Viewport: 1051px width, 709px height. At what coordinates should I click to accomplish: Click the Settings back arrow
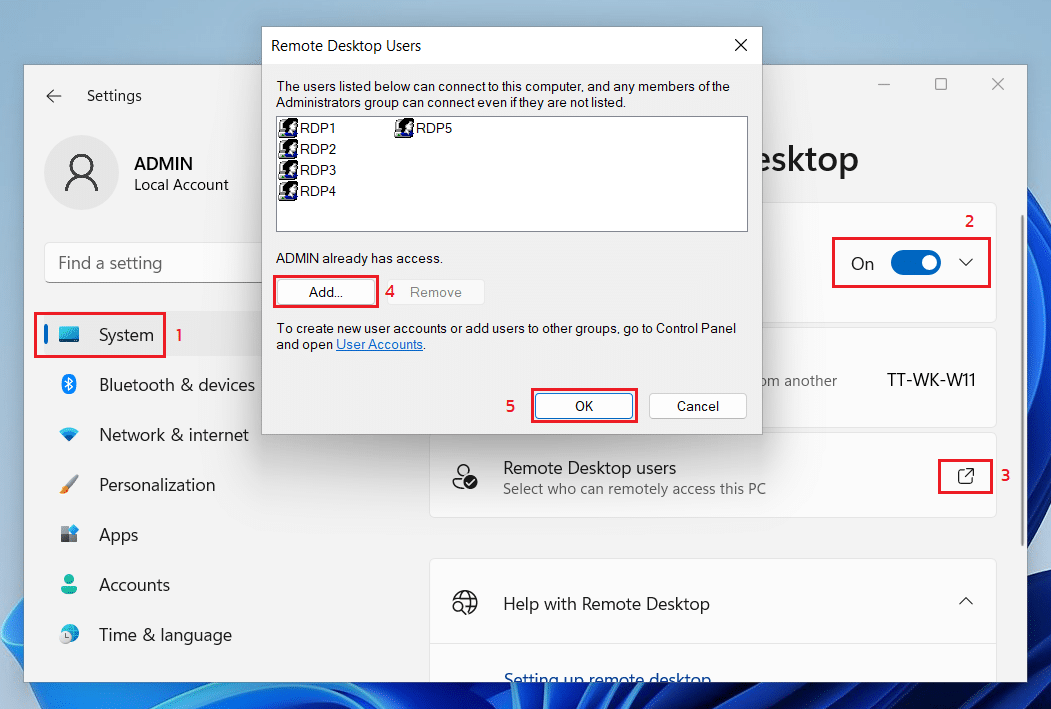pyautogui.click(x=54, y=96)
